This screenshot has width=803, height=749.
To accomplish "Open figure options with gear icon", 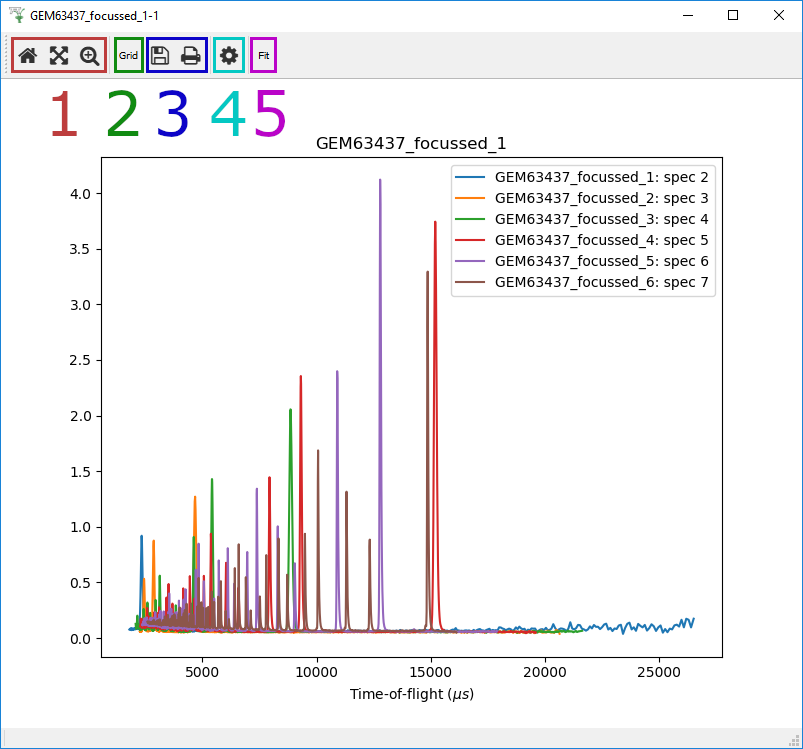I will [229, 56].
